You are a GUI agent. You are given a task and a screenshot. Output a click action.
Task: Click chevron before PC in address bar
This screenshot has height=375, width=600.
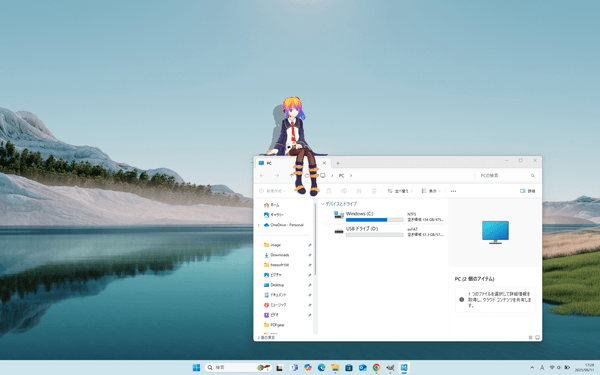(332, 176)
